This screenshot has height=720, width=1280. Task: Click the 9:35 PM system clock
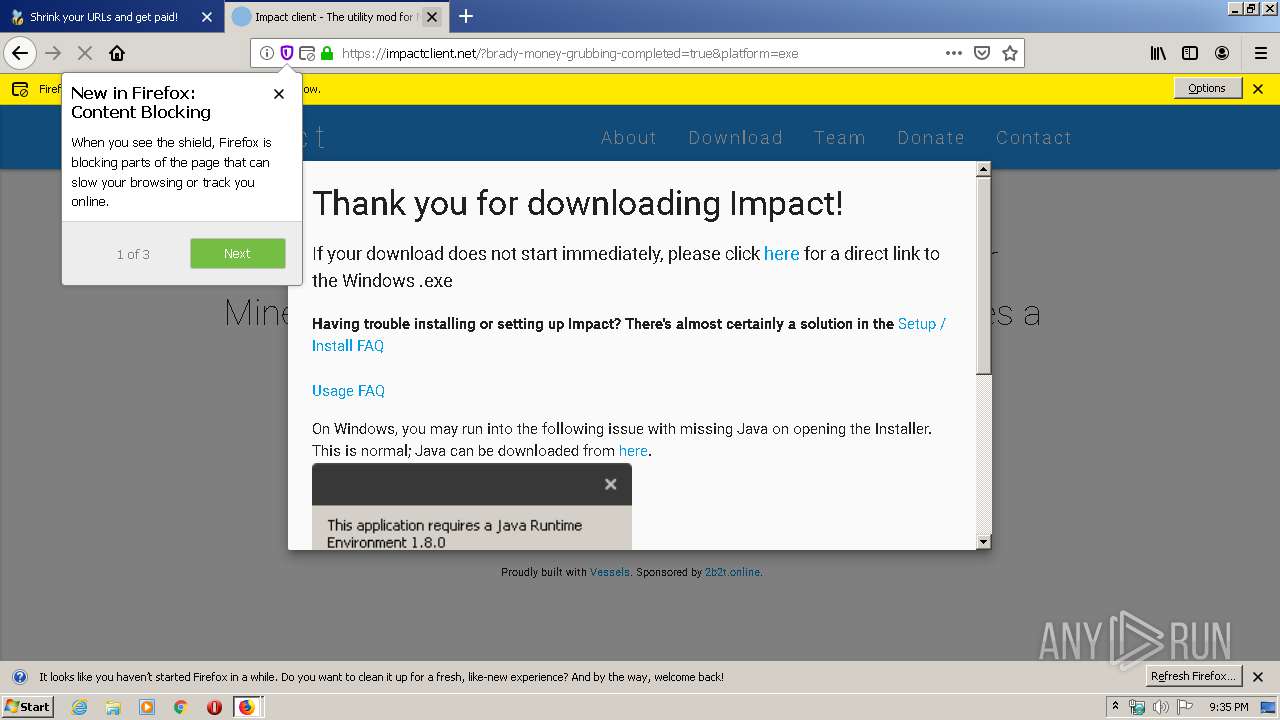(x=1229, y=707)
